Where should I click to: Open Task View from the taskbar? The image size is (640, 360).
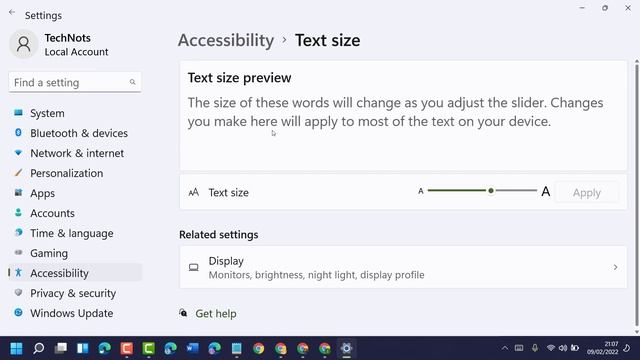point(61,348)
